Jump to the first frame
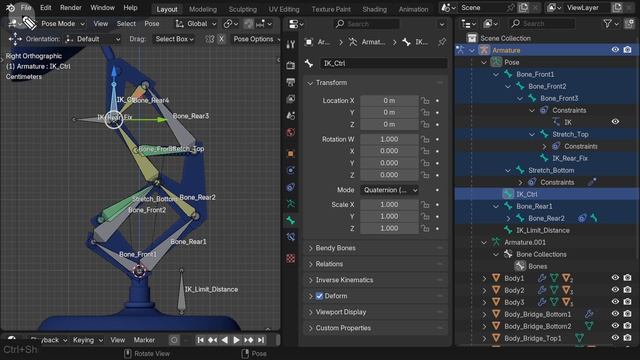640x360 pixels. point(200,340)
